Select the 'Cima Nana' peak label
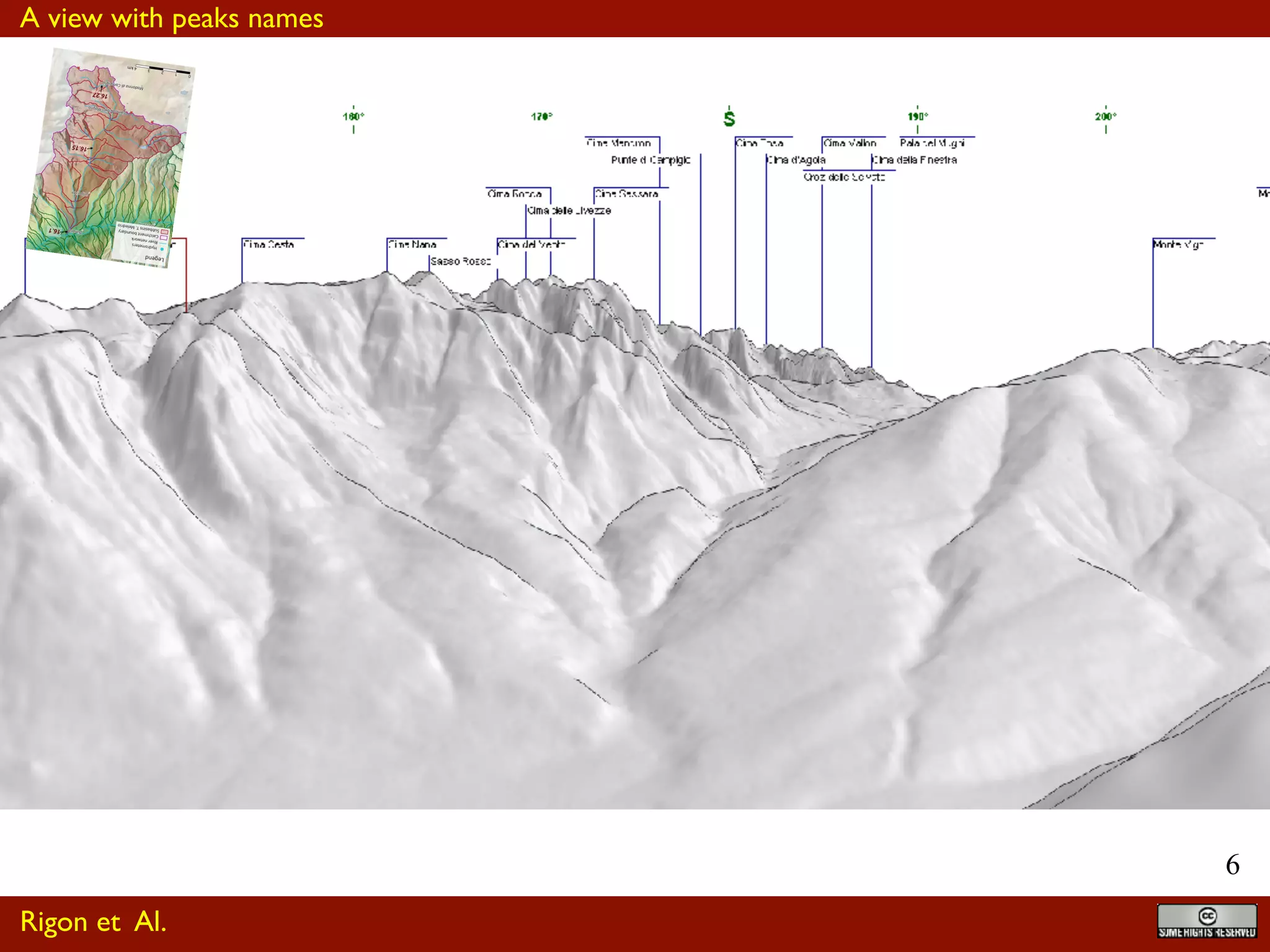 [x=412, y=245]
